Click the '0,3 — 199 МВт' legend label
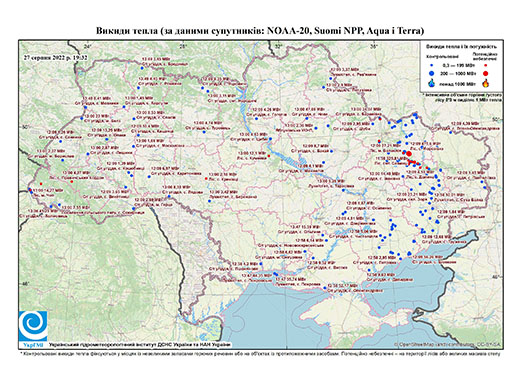Image resolution: width=520 pixels, height=368 pixels. point(458,66)
